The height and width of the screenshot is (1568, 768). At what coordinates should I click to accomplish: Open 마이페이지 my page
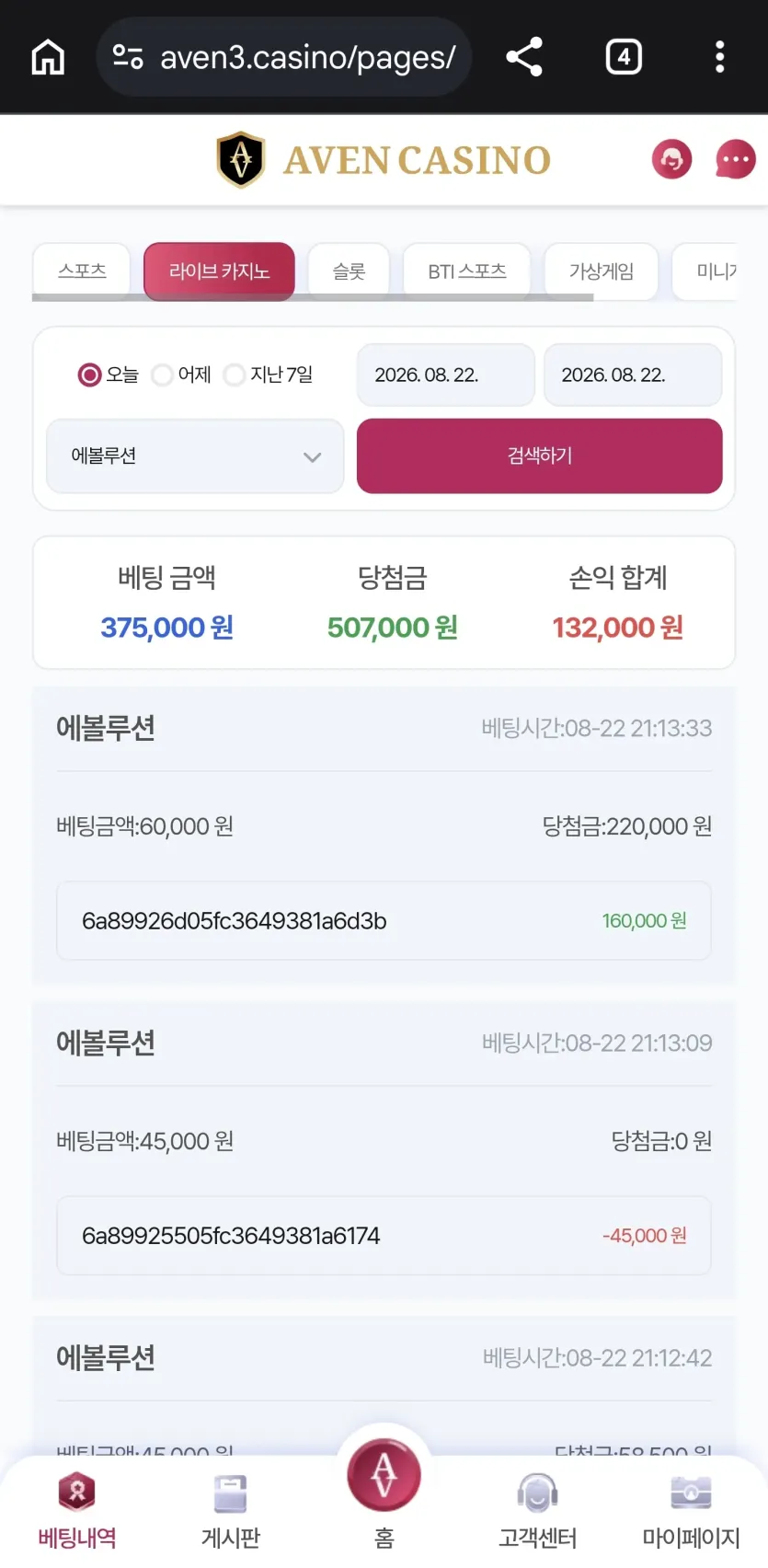692,1511
